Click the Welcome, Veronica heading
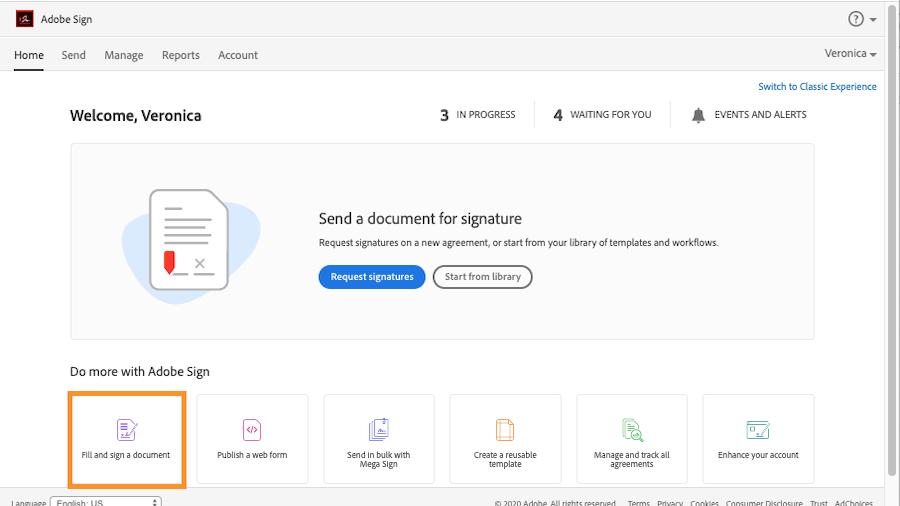This screenshot has width=900, height=506. click(135, 115)
